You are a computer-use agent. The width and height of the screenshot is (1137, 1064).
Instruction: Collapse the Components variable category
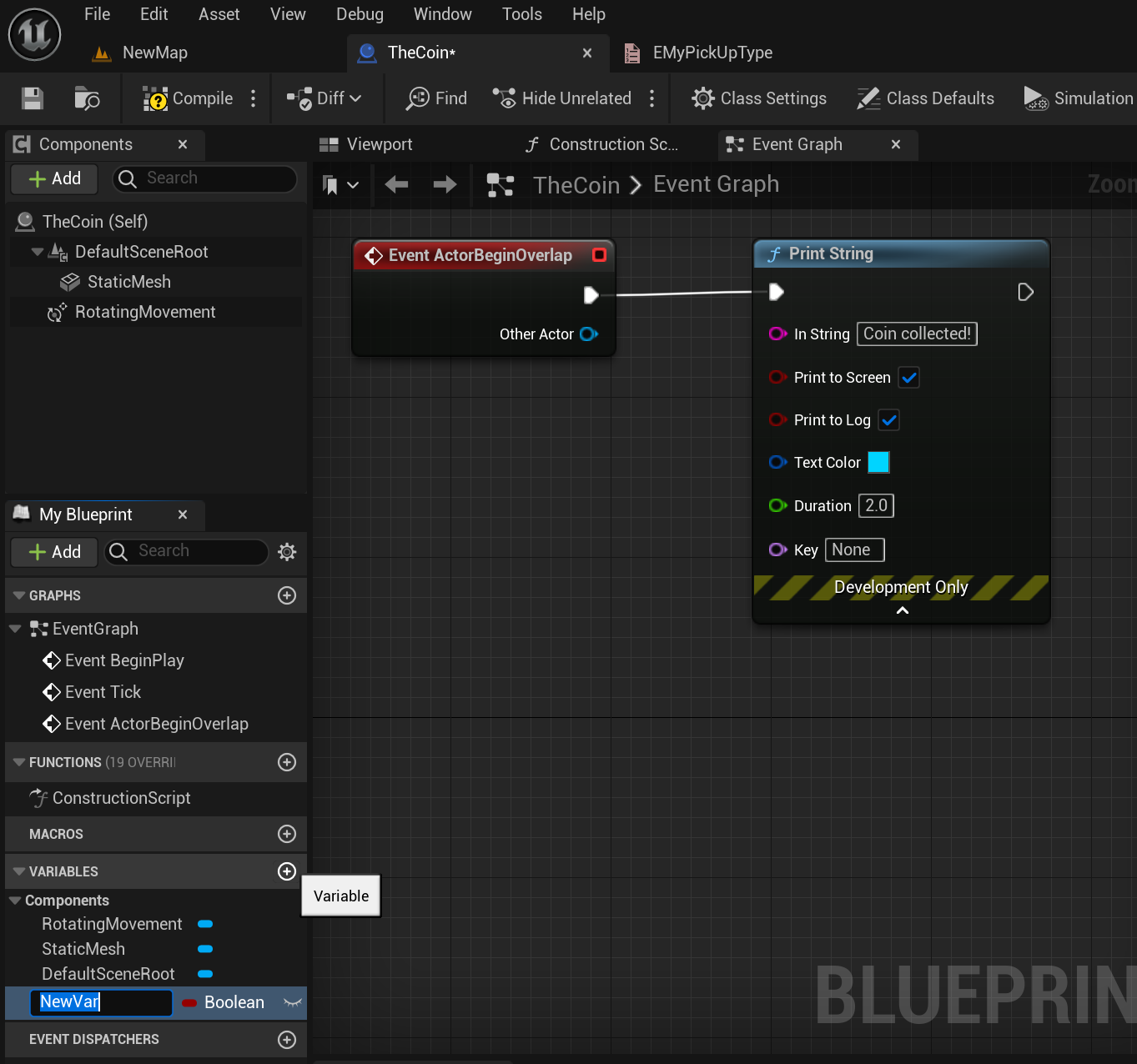coord(15,901)
